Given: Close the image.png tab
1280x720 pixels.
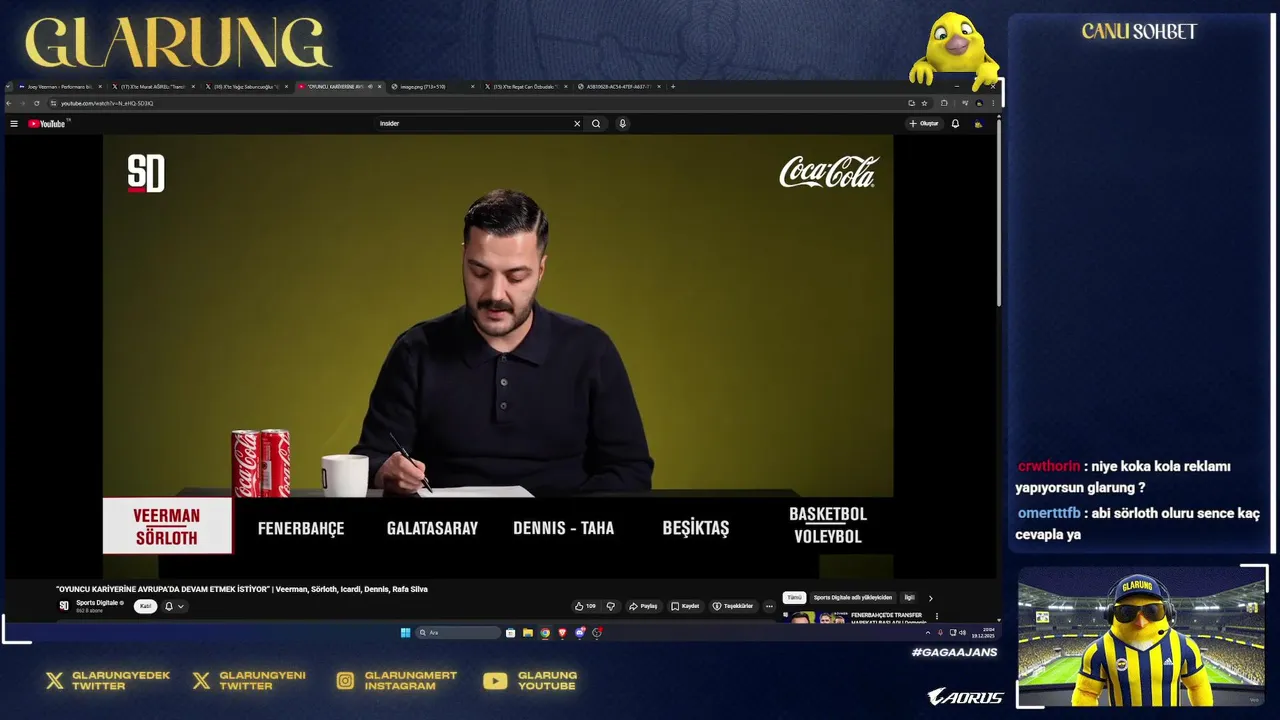Looking at the screenshot, I should 473,87.
